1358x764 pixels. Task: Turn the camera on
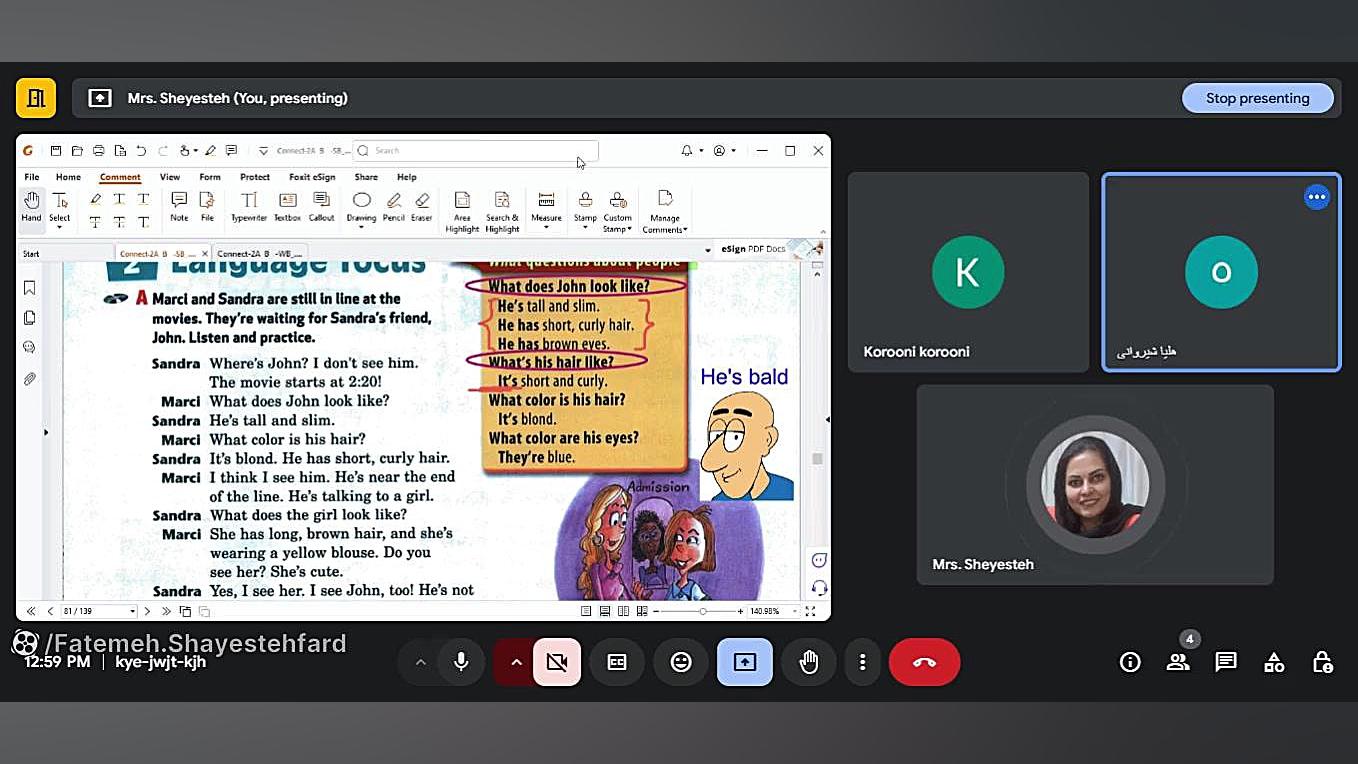tap(557, 662)
